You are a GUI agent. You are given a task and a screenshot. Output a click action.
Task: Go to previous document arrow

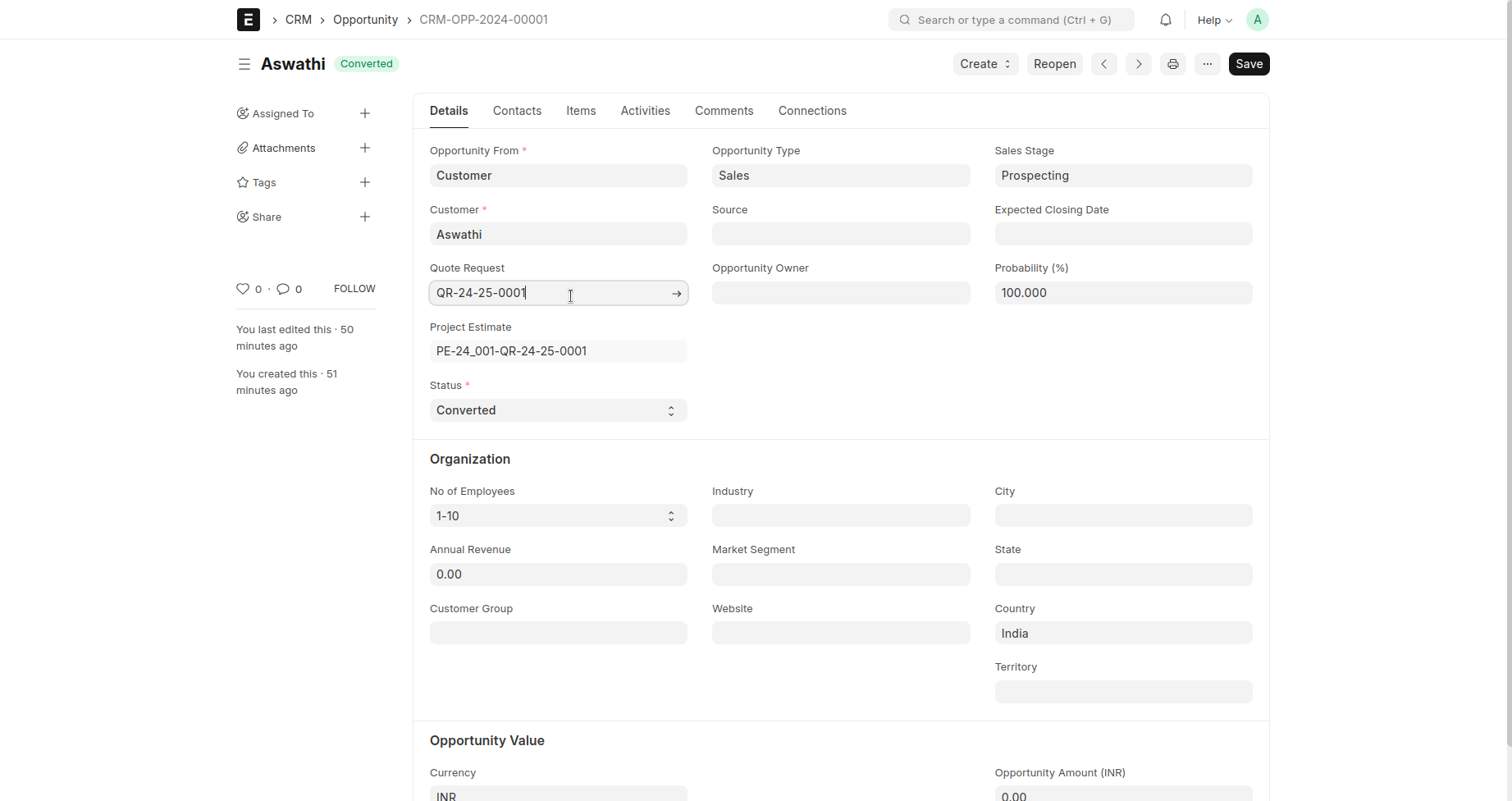pos(1104,64)
